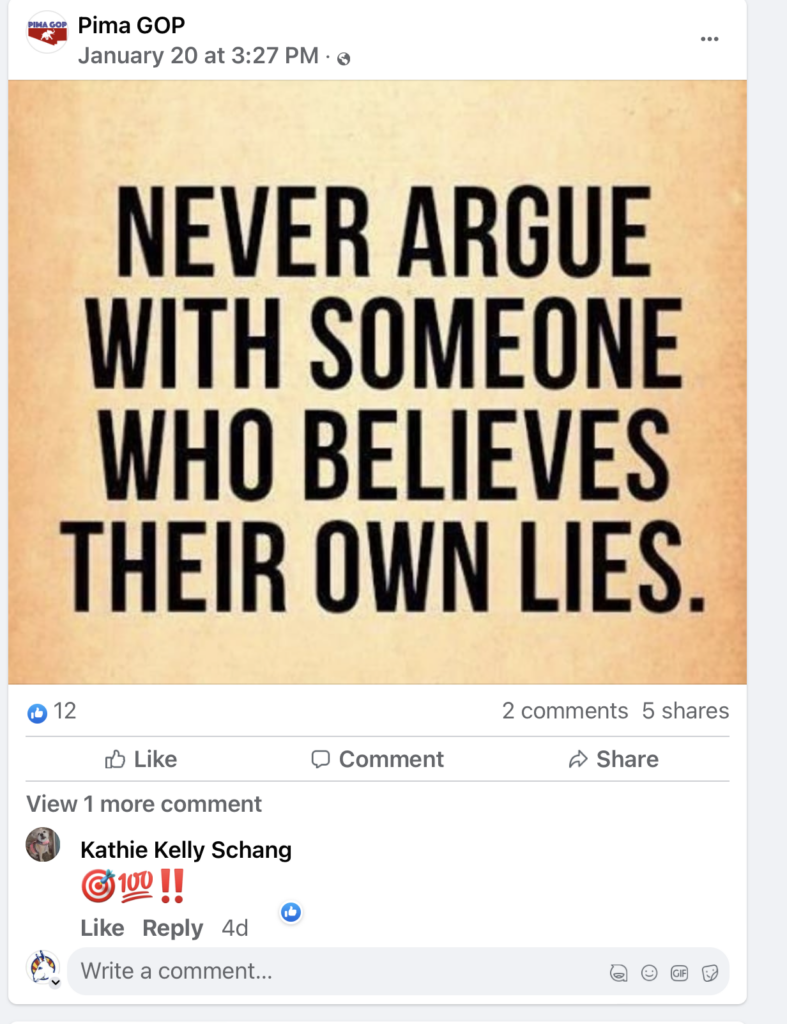Open the three-dot post options menu
Image resolution: width=787 pixels, height=1024 pixels.
[709, 39]
